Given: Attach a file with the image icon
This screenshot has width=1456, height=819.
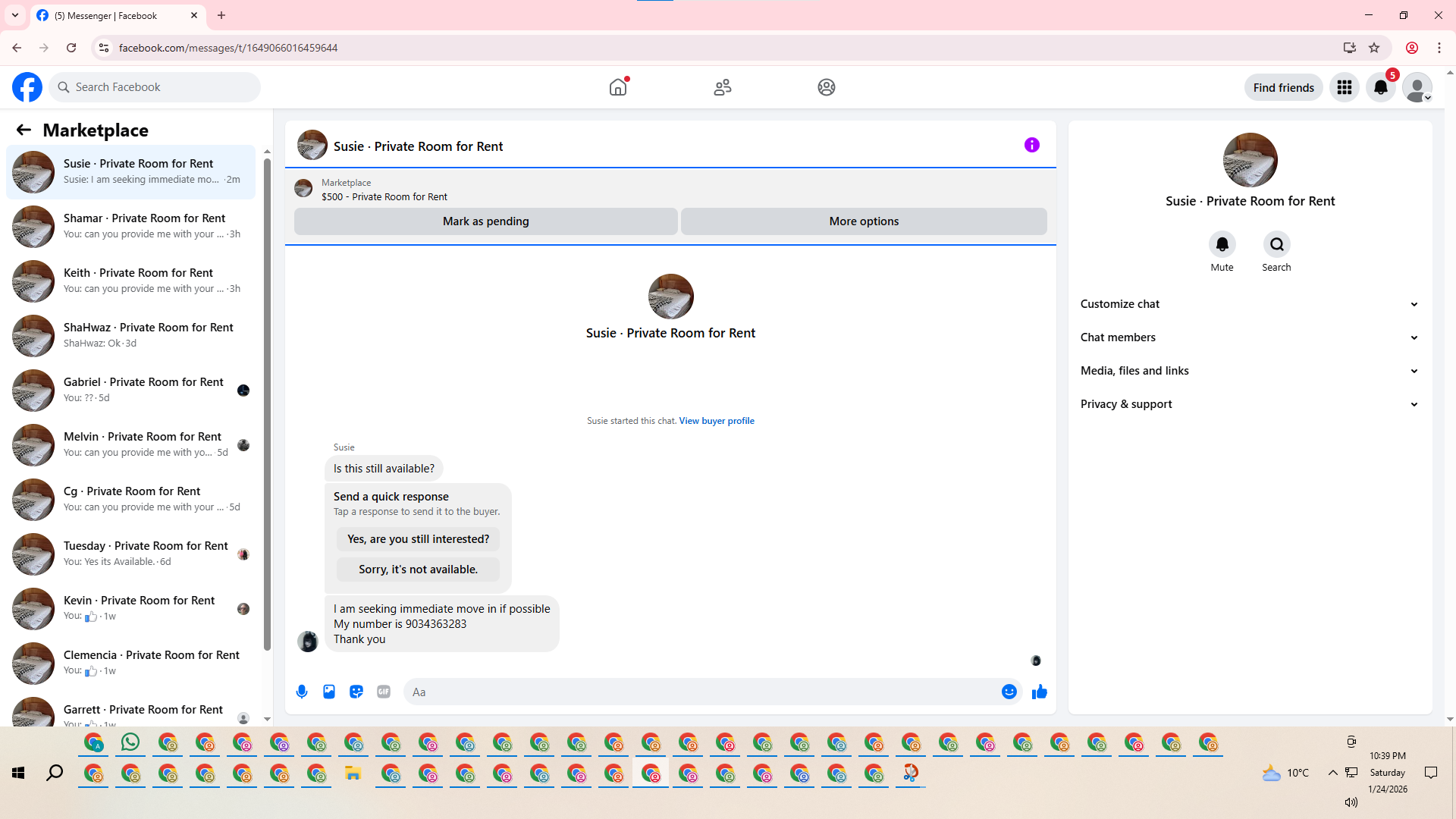Looking at the screenshot, I should pos(329,692).
